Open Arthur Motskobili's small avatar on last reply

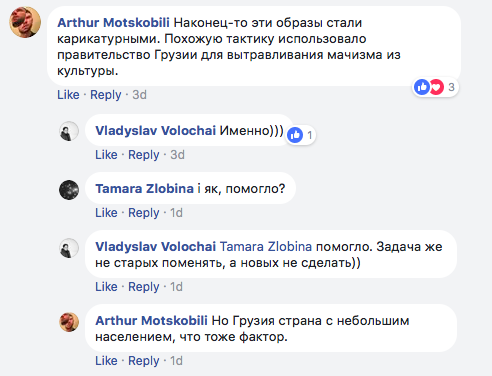[69, 322]
